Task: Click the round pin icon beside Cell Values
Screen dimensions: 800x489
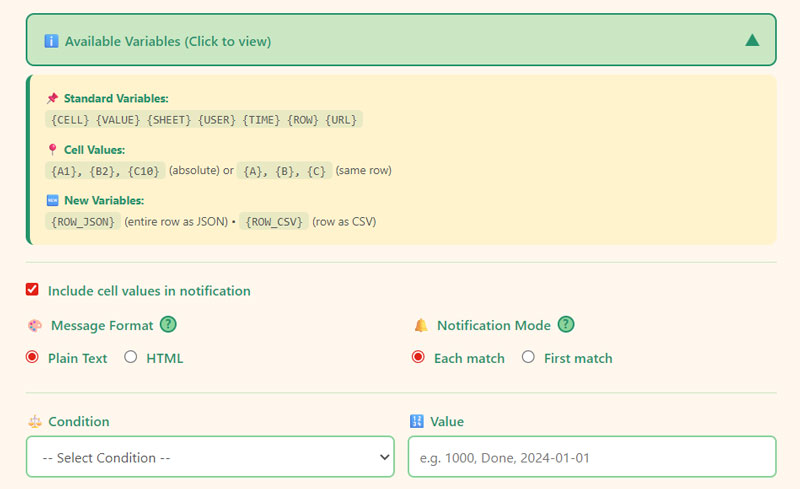Action: pos(52,150)
